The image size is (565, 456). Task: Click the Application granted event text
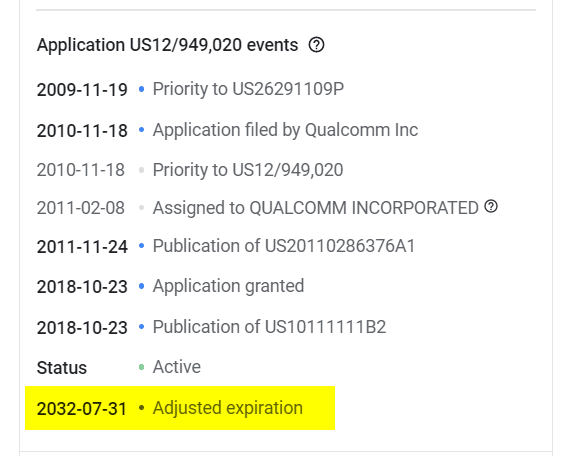[228, 286]
